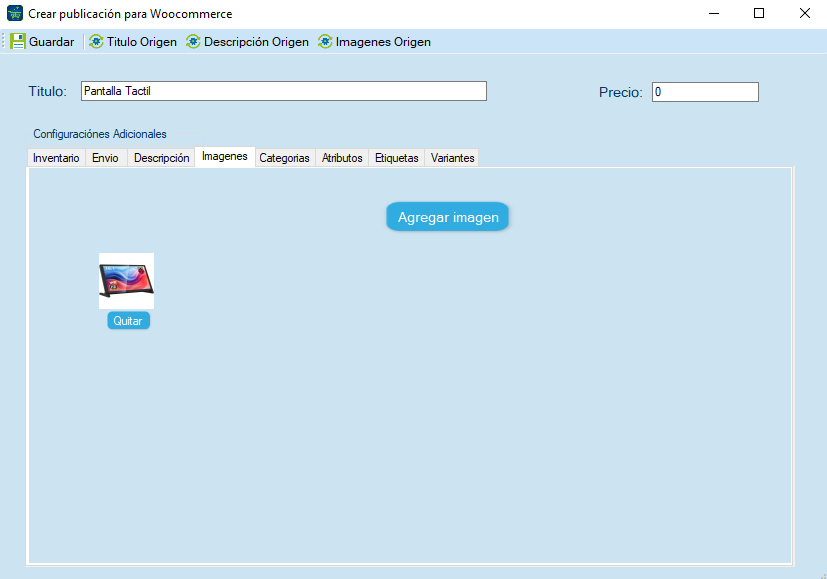Click the Agregar imagen button
827x579 pixels.
448,217
